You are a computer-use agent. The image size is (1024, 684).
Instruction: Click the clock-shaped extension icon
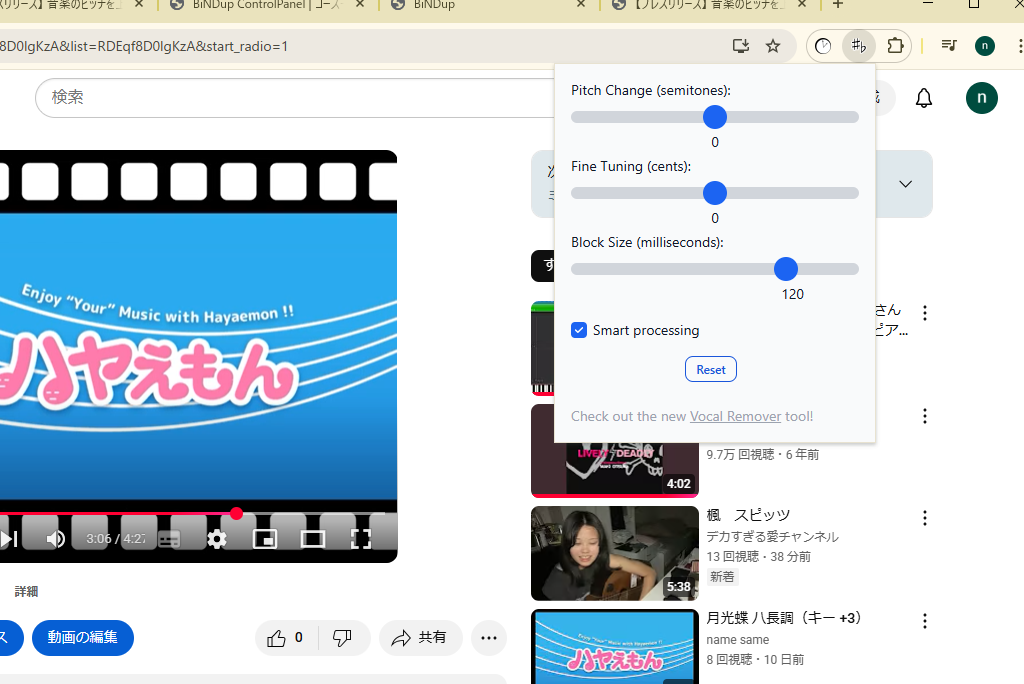[823, 46]
